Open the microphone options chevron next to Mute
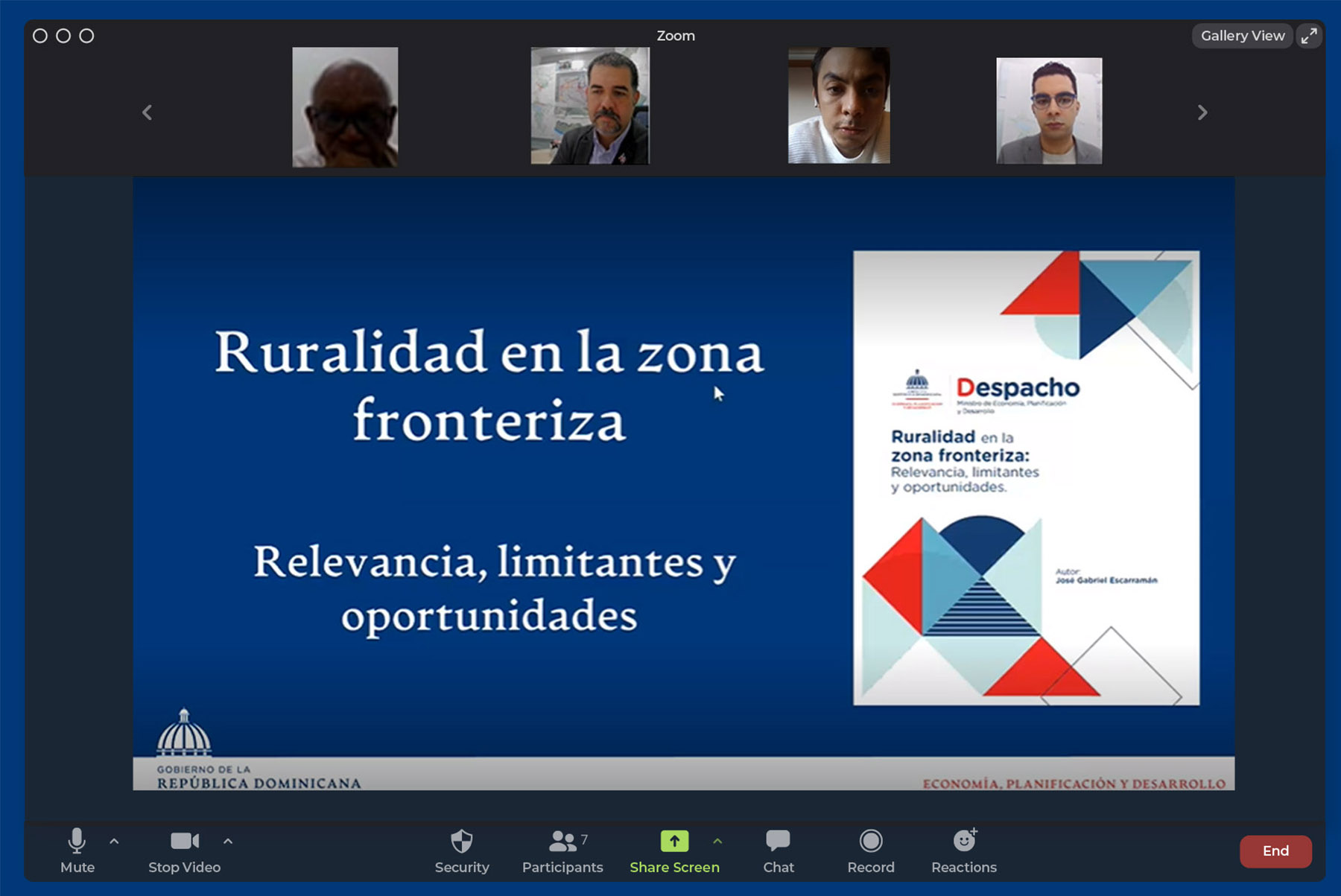The image size is (1341, 896). tap(114, 842)
